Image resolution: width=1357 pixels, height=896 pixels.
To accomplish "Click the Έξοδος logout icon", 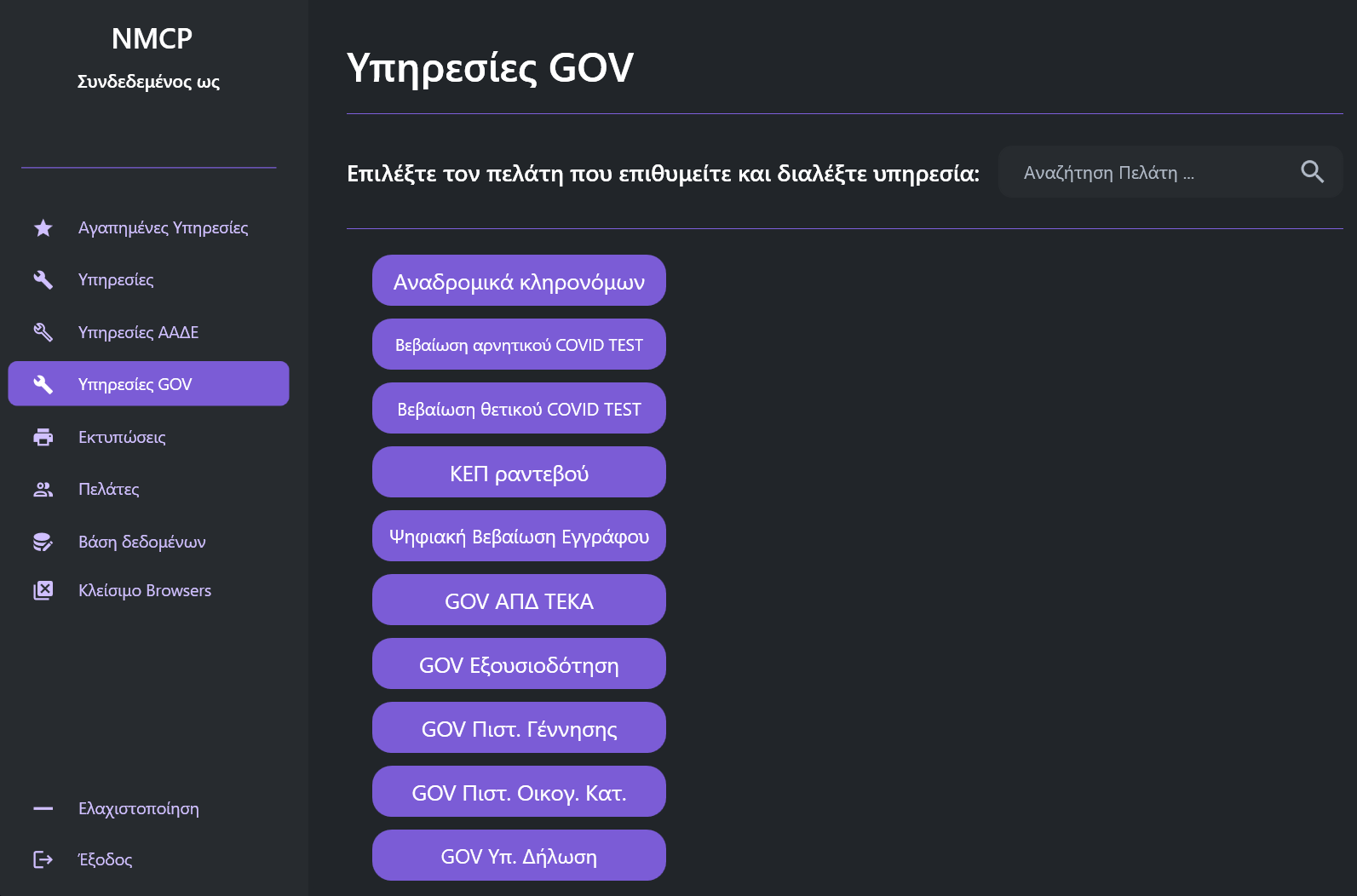I will click(x=43, y=859).
